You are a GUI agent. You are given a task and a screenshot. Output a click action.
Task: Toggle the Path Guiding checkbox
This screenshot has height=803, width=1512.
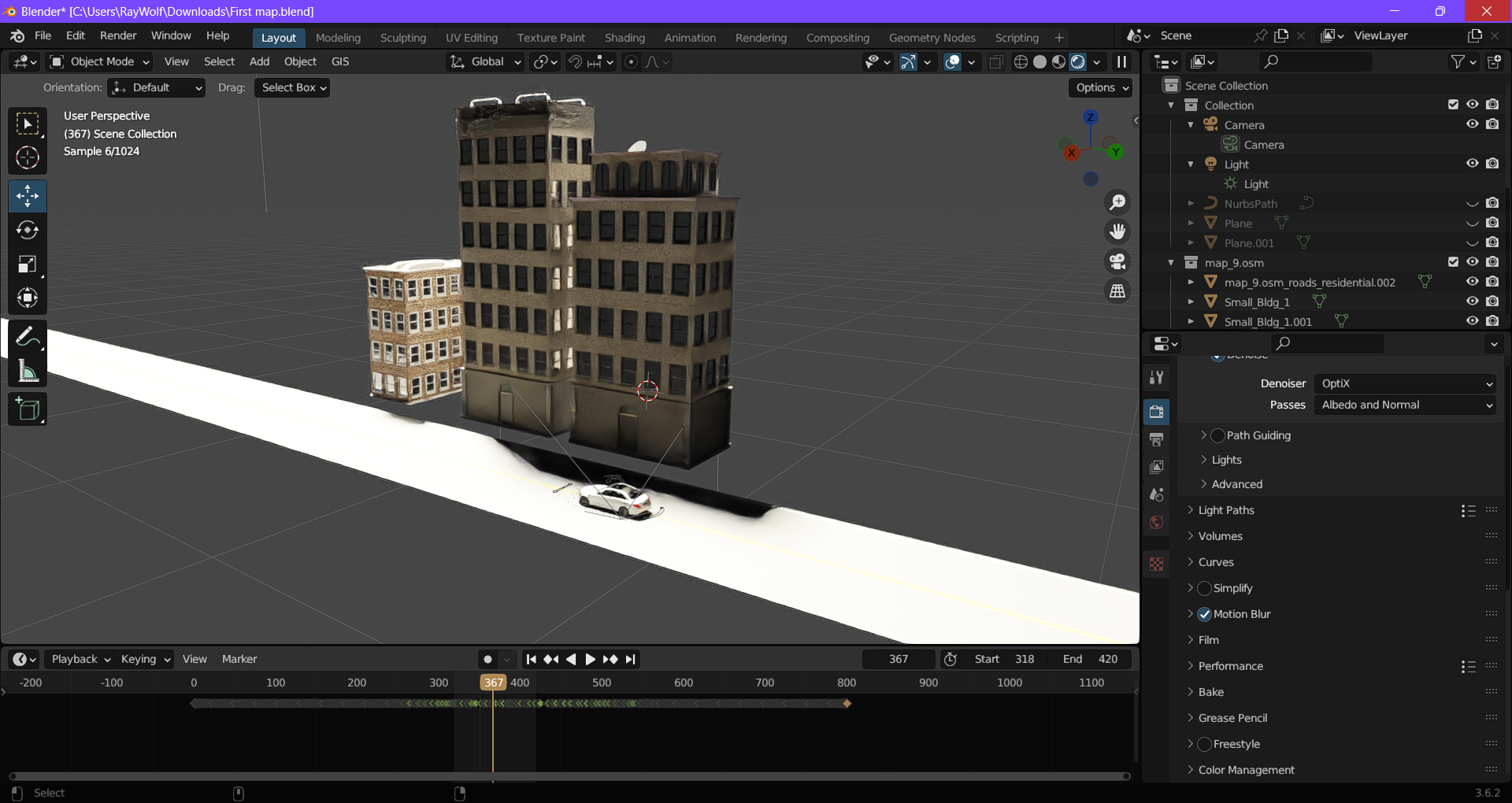(1218, 435)
